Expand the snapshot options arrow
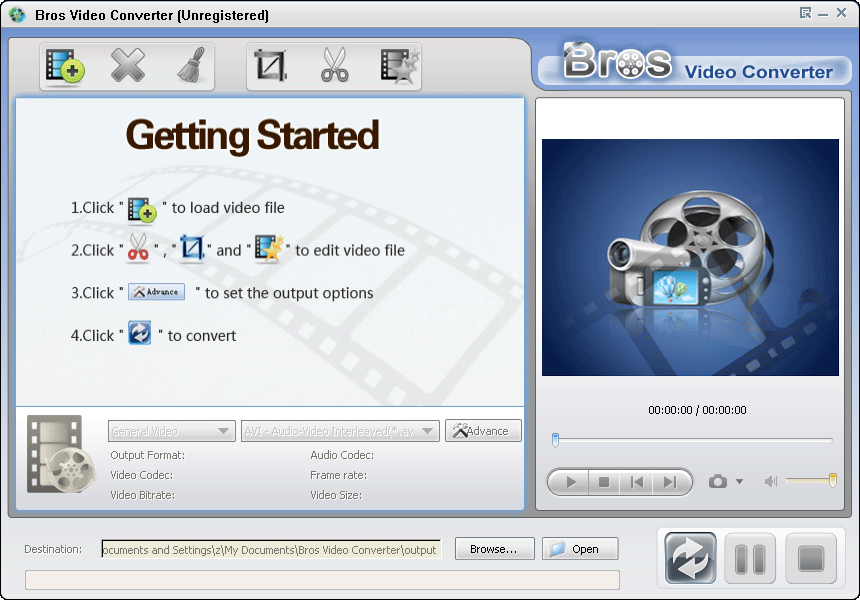This screenshot has width=860, height=600. tap(740, 482)
